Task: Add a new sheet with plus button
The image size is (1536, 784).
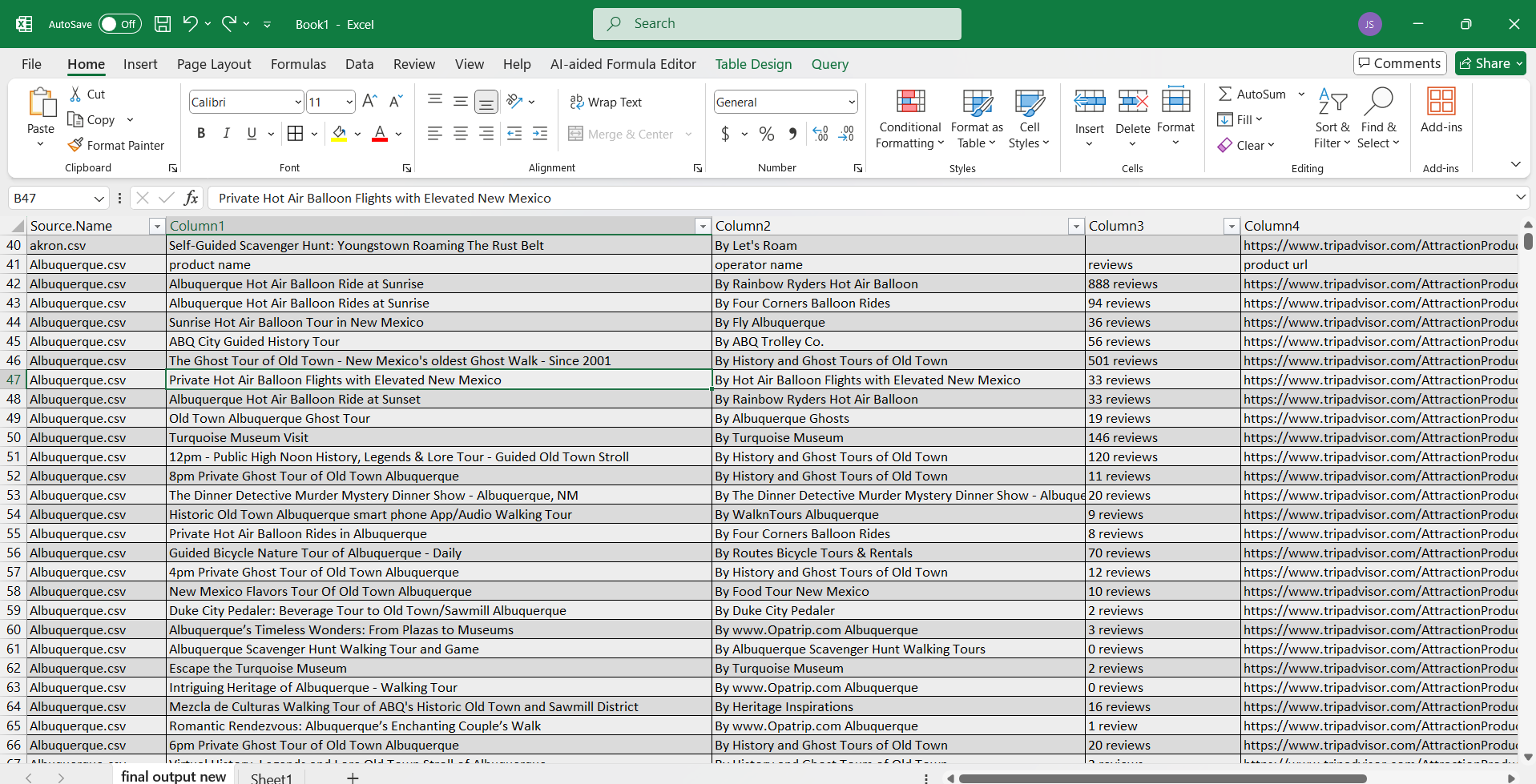Action: (353, 778)
